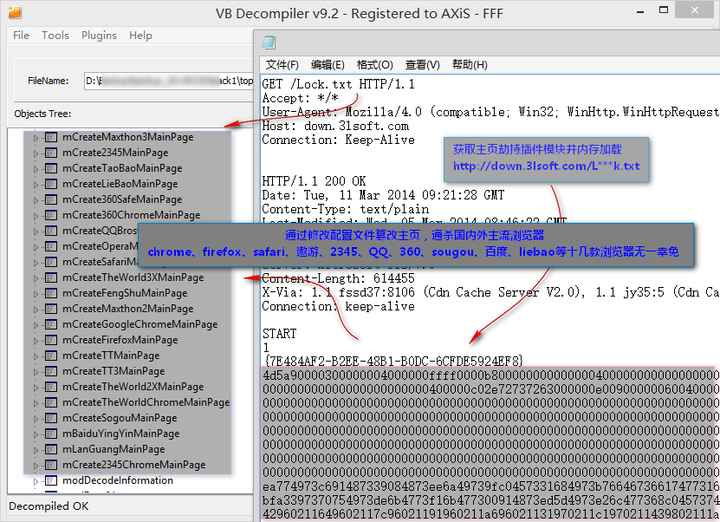Click the module icon beside mCreateFirefoxMainPage

pyautogui.click(x=51, y=340)
